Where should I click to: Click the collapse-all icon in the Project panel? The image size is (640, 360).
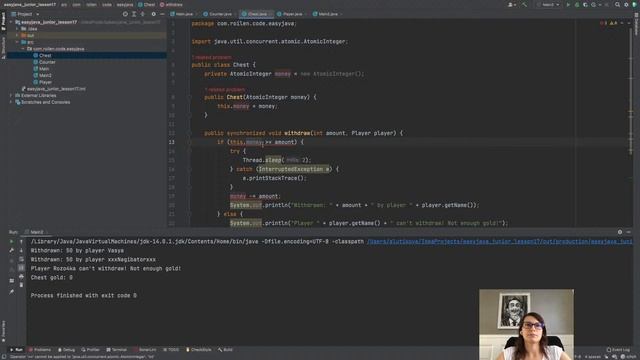pyautogui.click(x=142, y=14)
